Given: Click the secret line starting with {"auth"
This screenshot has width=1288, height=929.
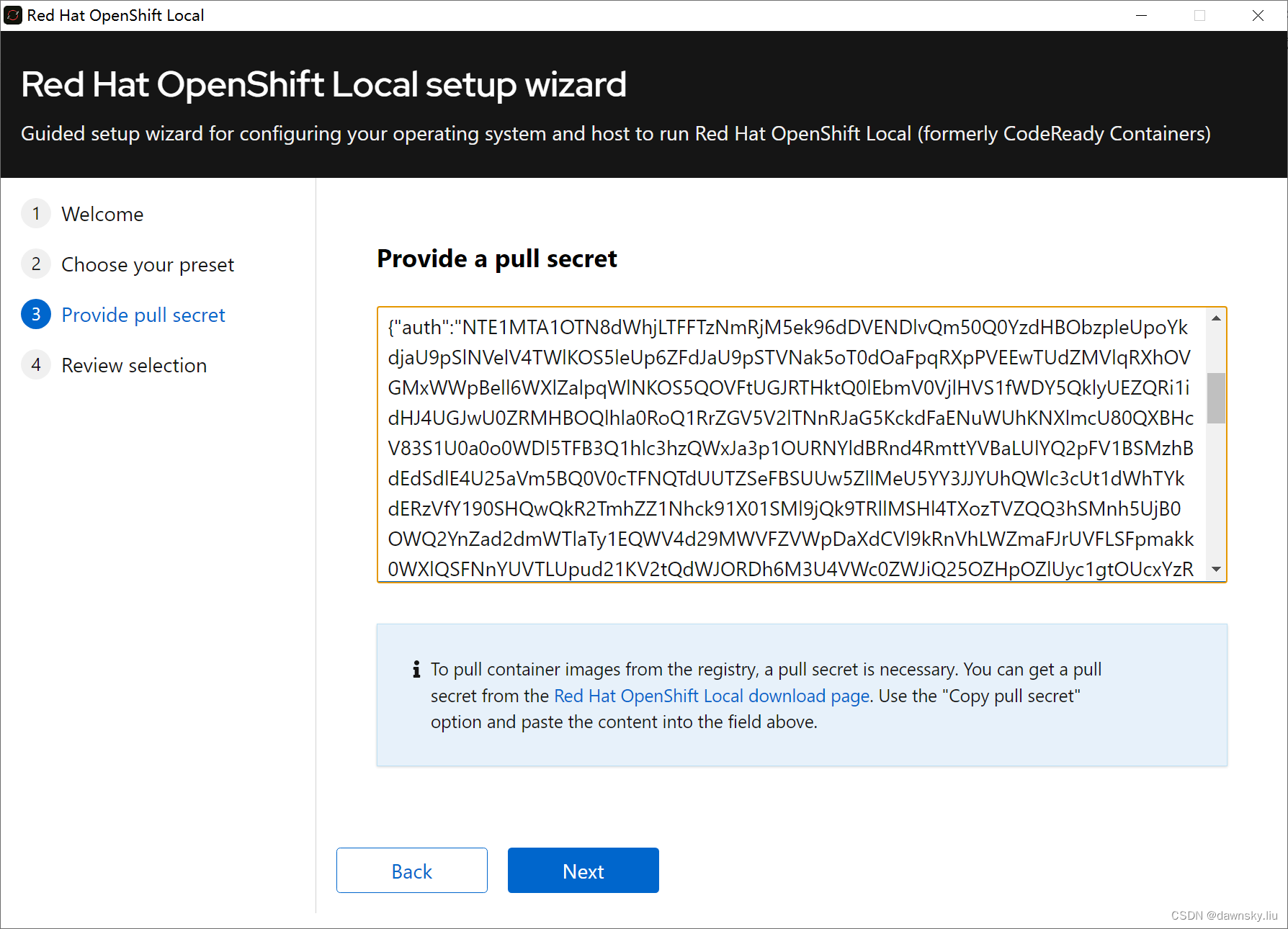Looking at the screenshot, I should [787, 328].
